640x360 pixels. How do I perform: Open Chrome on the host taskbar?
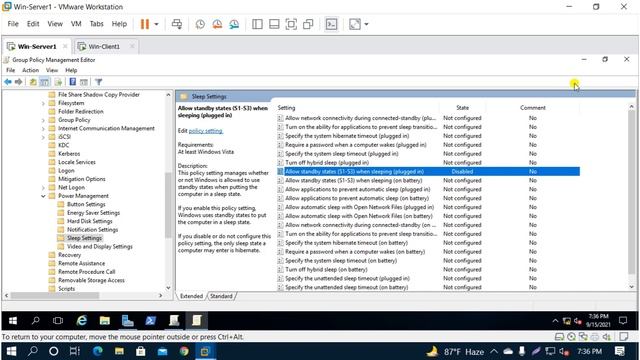point(184,351)
